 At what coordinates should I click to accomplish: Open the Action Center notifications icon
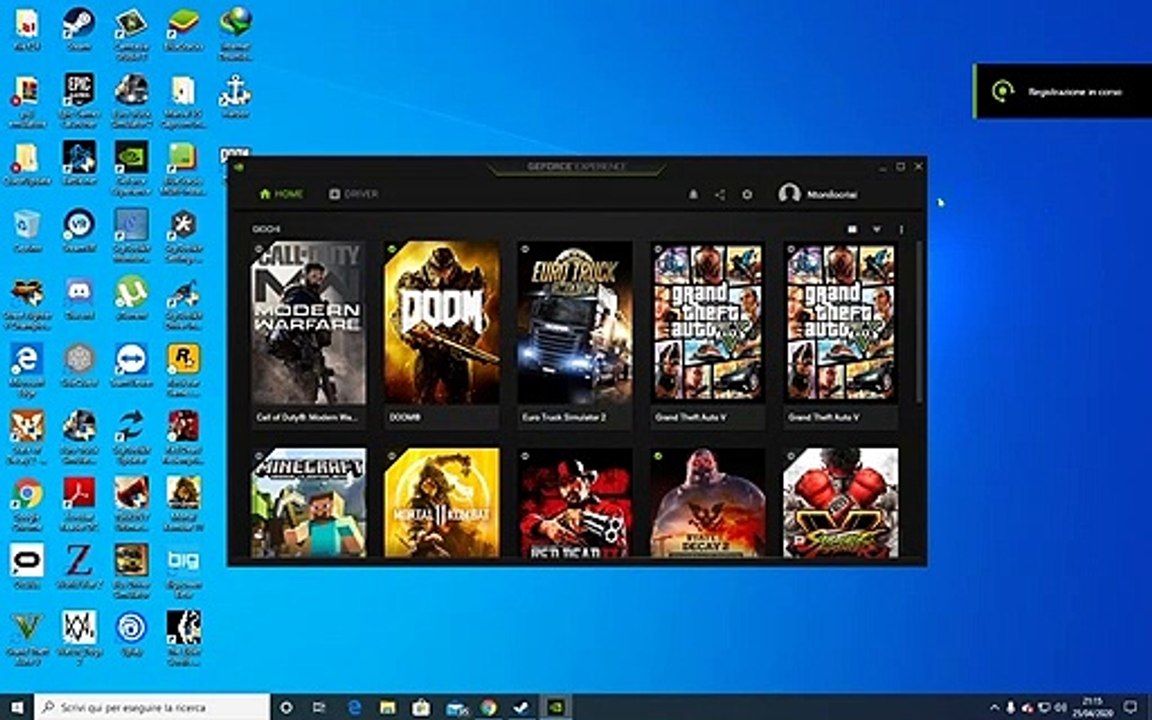coord(1131,708)
